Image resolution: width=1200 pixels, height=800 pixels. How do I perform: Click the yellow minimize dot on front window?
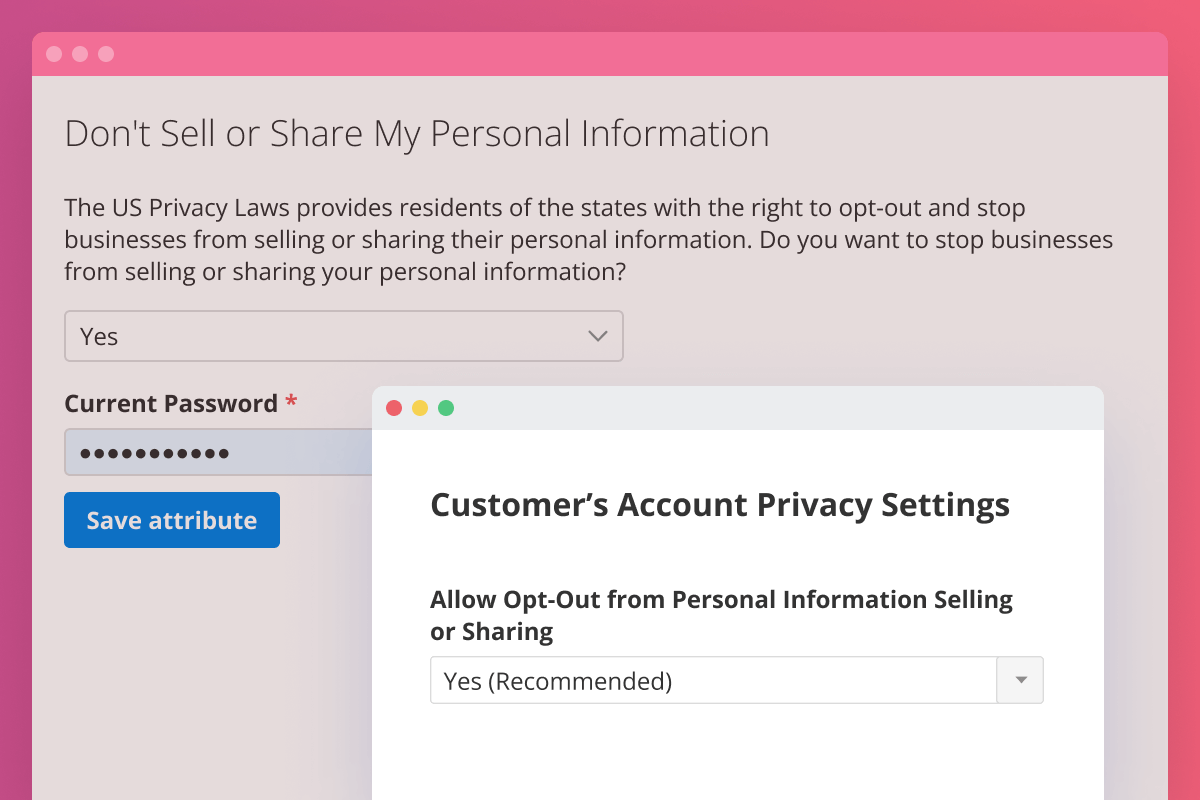[420, 408]
